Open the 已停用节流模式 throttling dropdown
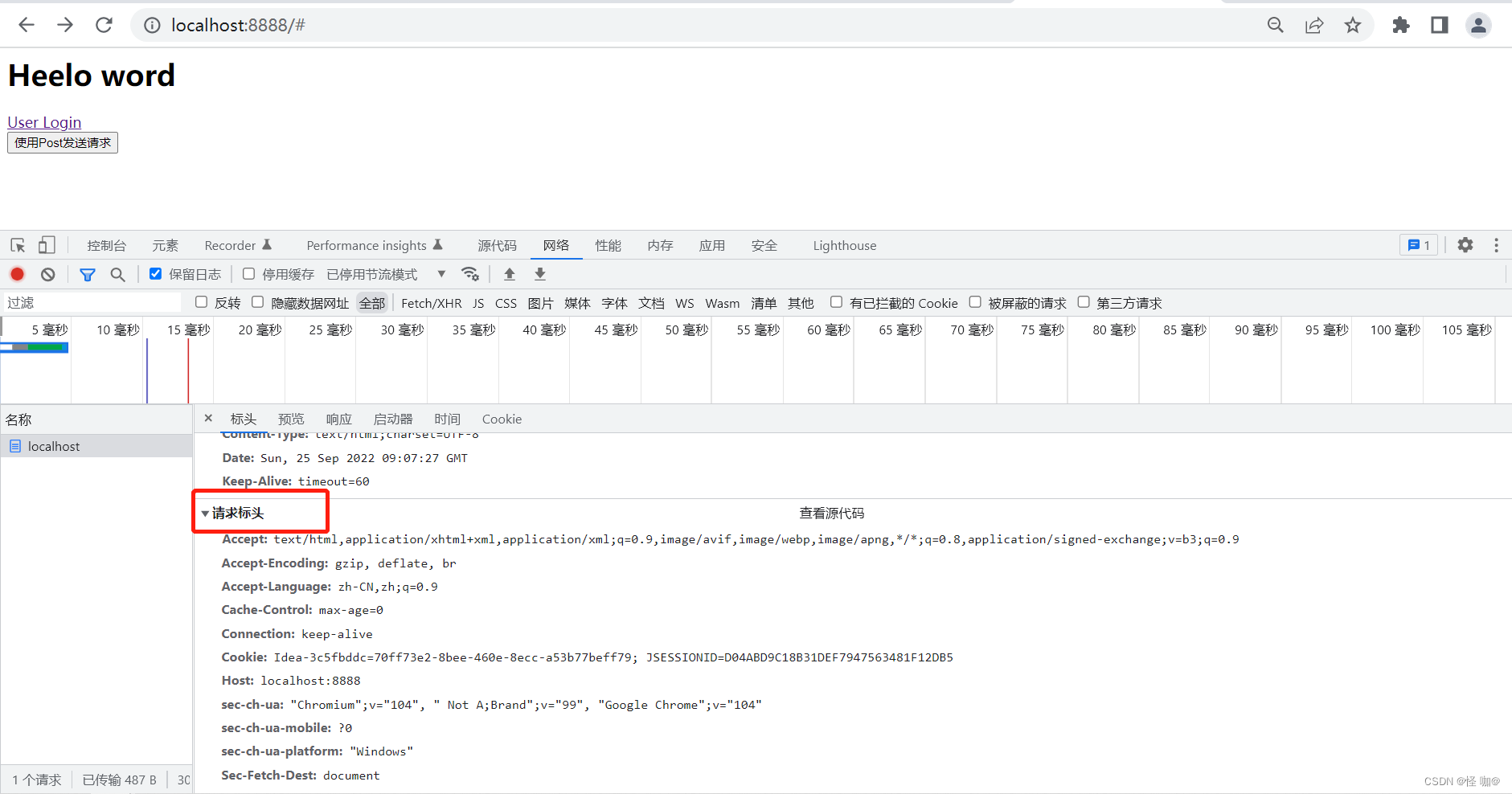This screenshot has height=794, width=1512. tap(386, 274)
